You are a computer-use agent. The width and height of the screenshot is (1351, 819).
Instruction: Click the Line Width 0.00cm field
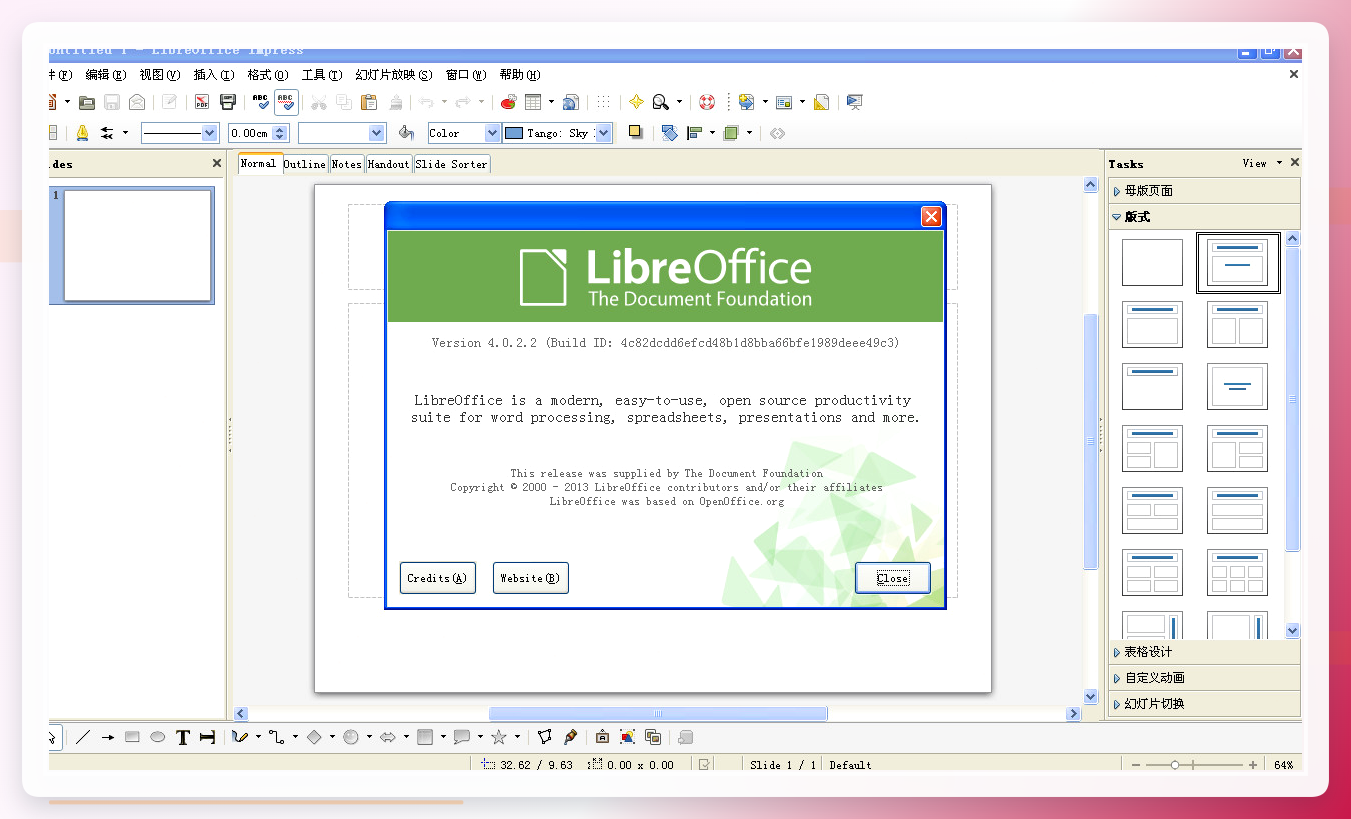click(x=250, y=133)
